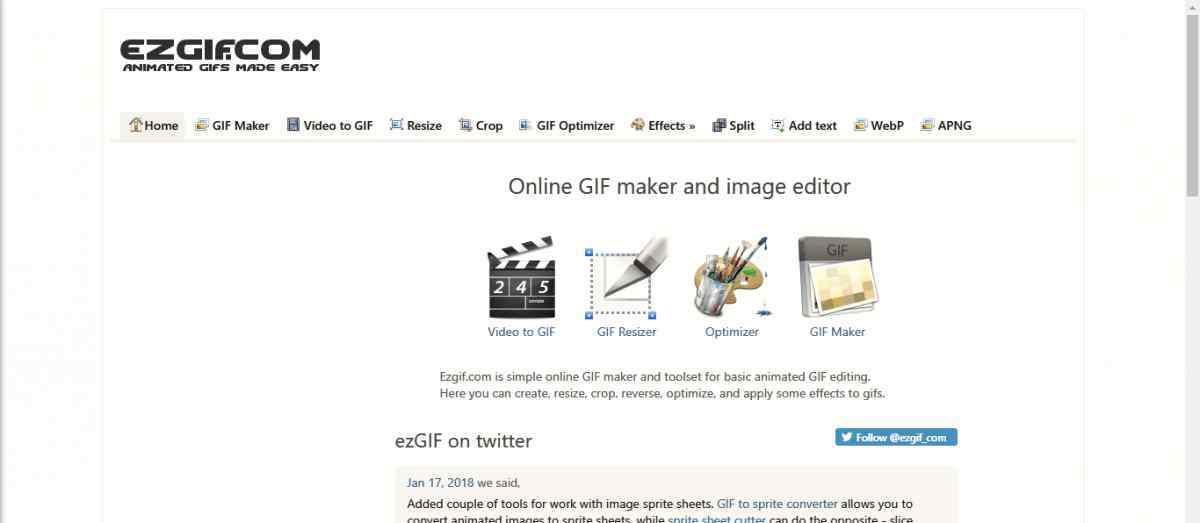
Task: Click the Video to GIF caption link
Action: (521, 332)
